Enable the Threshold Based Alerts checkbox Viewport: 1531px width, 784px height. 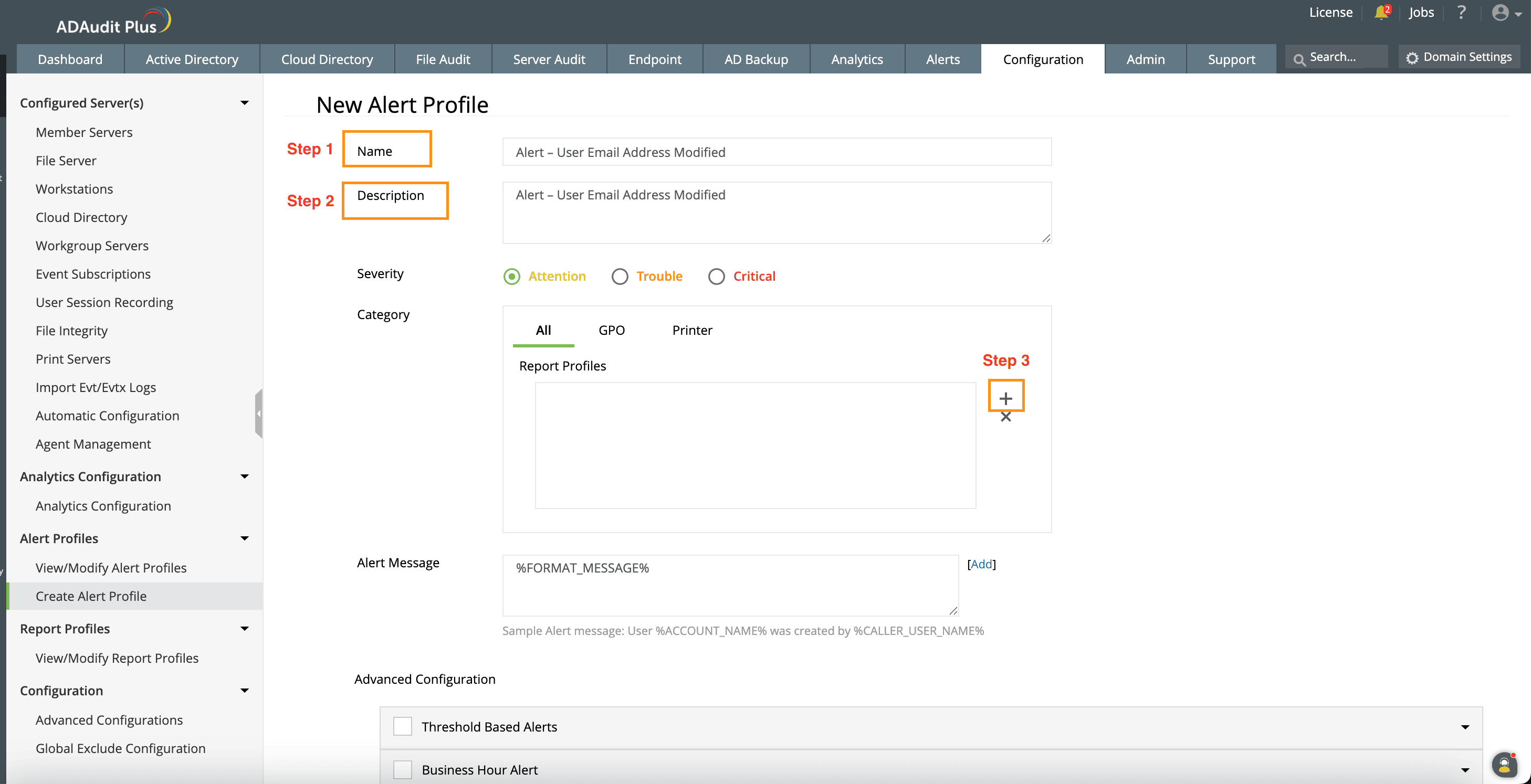pos(402,726)
